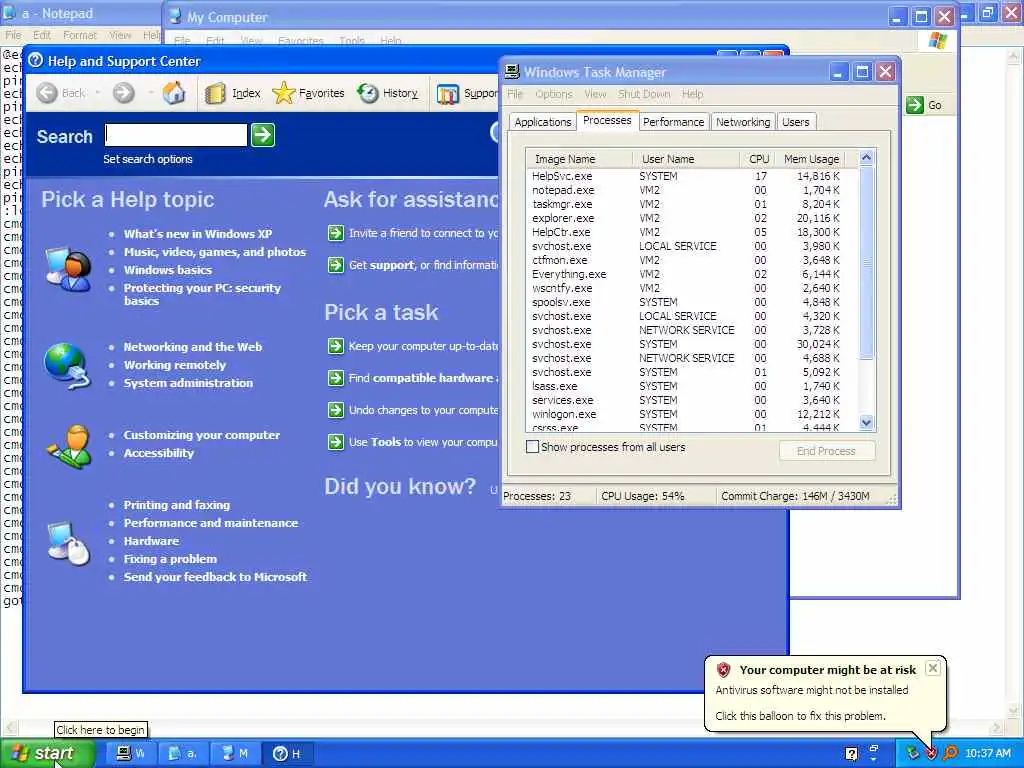This screenshot has height=768, width=1024.
Task: Click arrow icon beside Find compatible hardware
Action: click(x=336, y=378)
